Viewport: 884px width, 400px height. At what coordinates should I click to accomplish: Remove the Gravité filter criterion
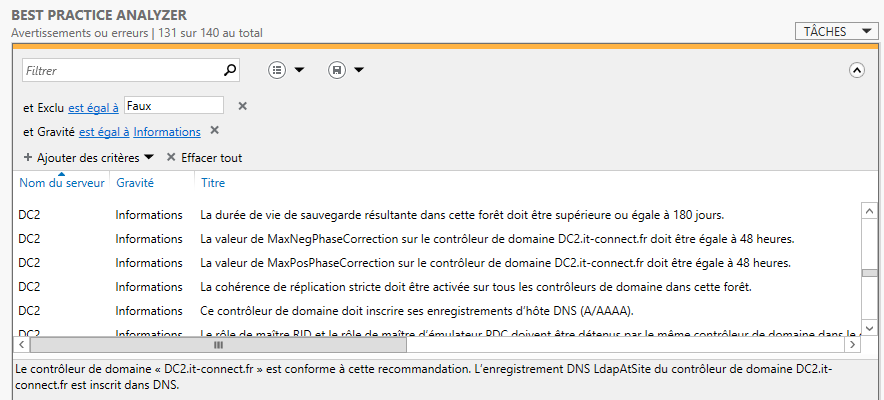(214, 131)
